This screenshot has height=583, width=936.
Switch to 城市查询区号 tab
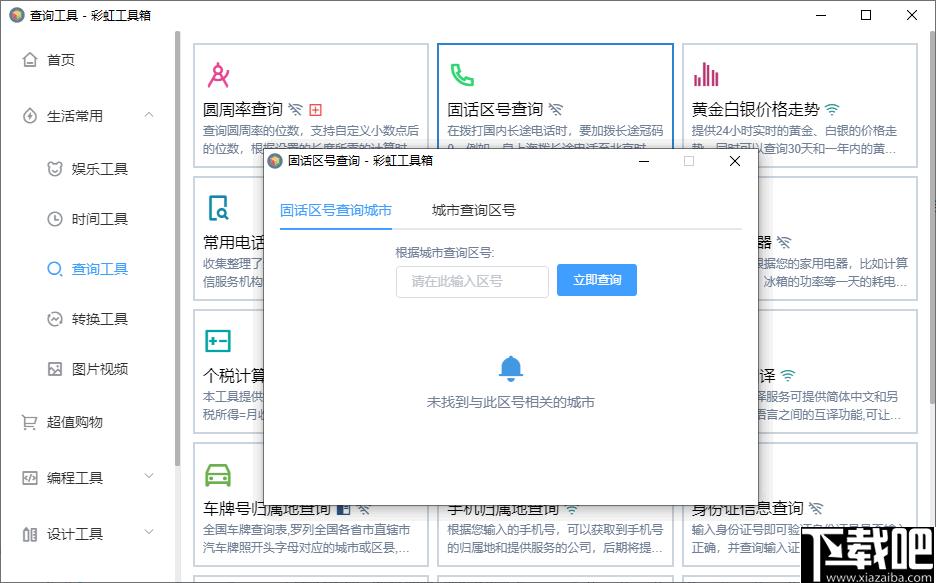474,210
